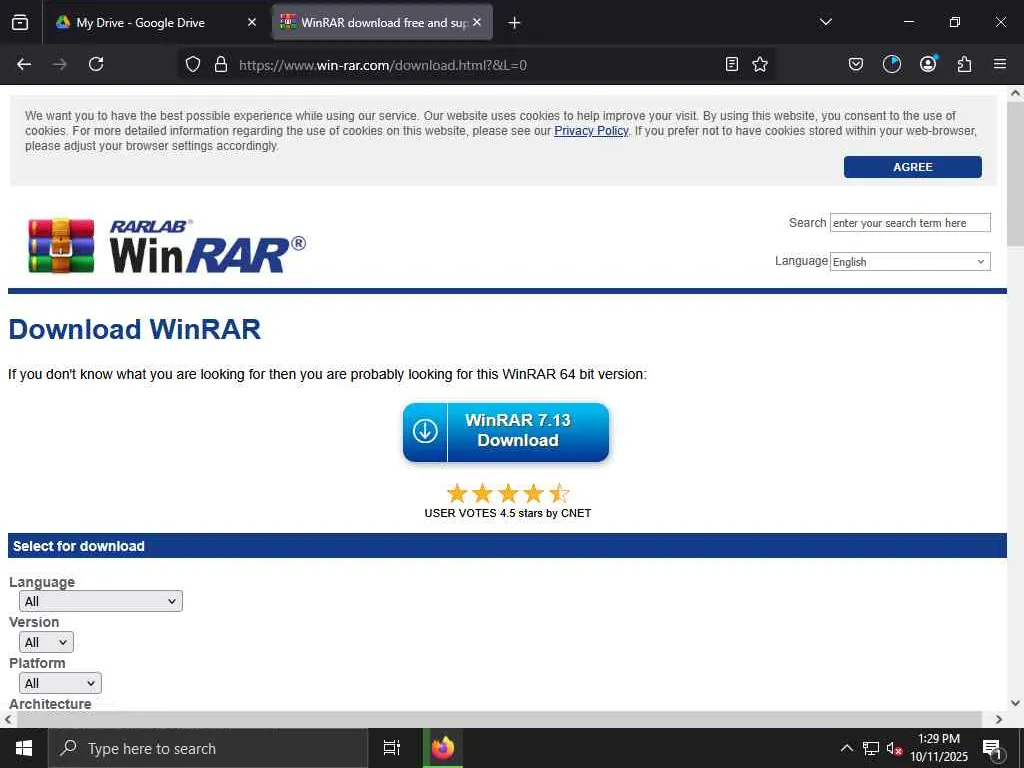View site security padlock info

(221, 64)
